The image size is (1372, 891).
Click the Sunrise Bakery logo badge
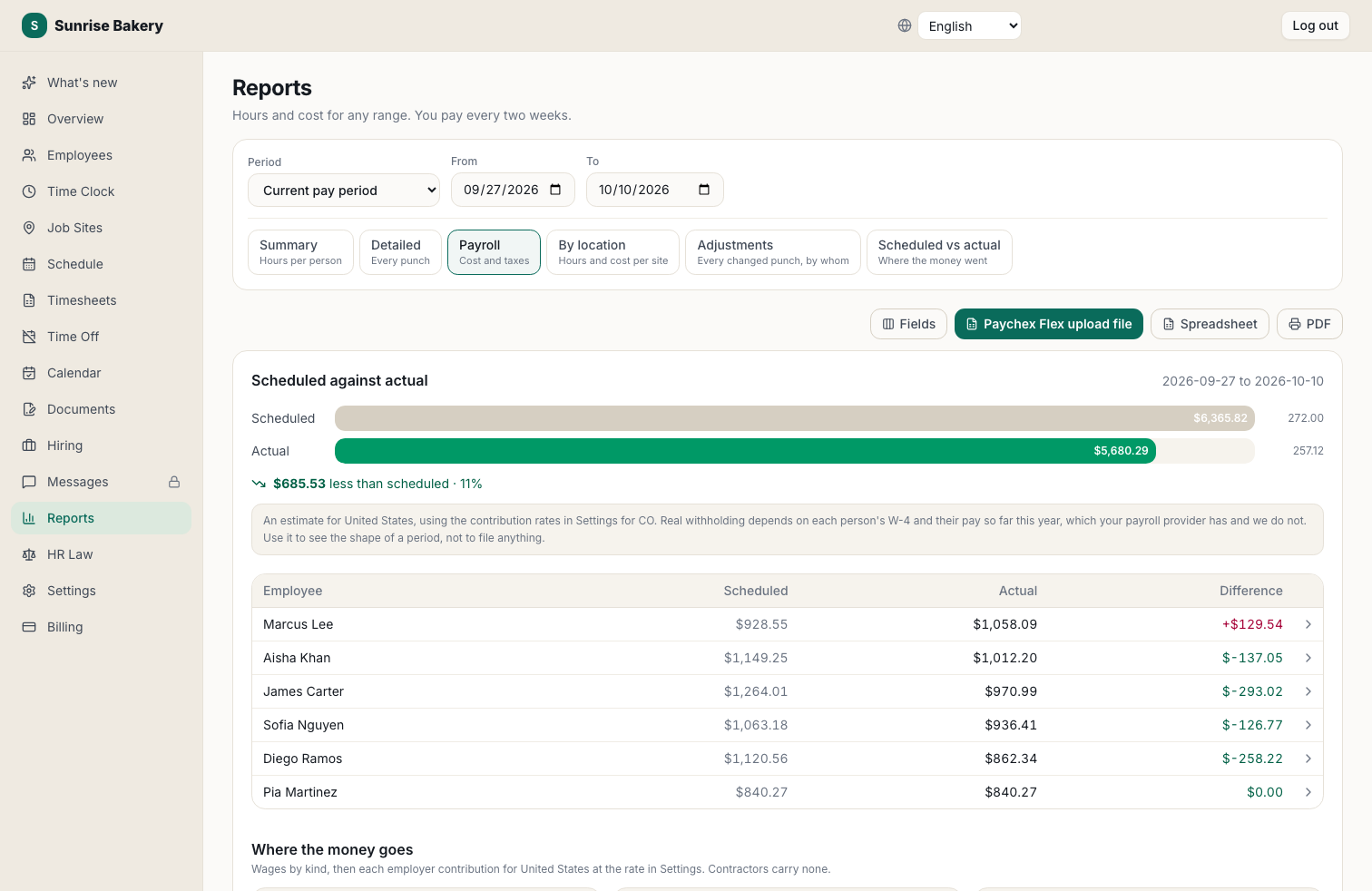click(34, 25)
